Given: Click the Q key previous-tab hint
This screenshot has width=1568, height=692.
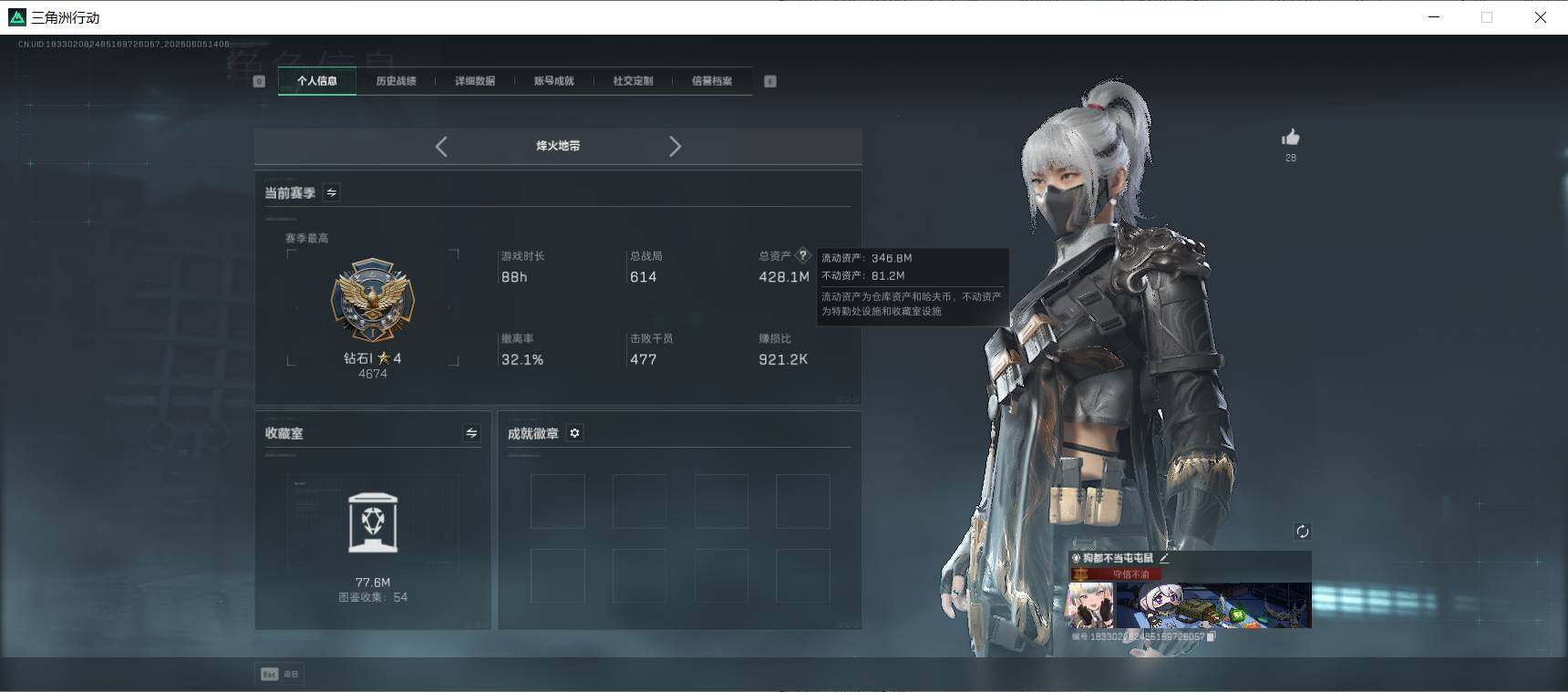Looking at the screenshot, I should point(259,81).
